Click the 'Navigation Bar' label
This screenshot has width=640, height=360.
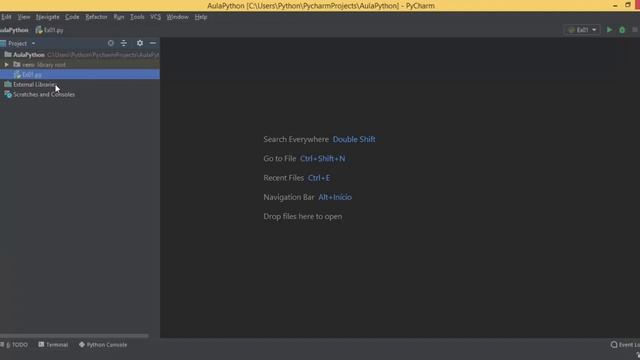point(289,197)
